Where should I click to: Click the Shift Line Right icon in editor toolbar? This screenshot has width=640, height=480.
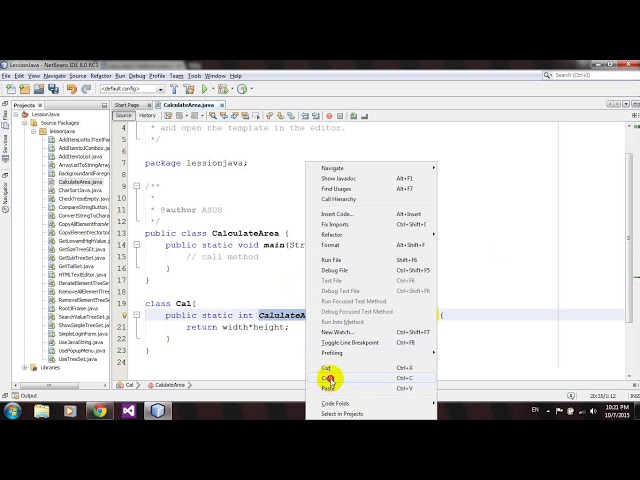coord(316,116)
